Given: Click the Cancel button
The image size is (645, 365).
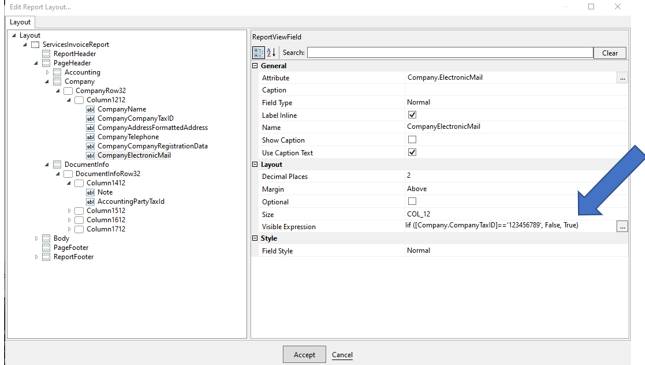Looking at the screenshot, I should click(342, 354).
